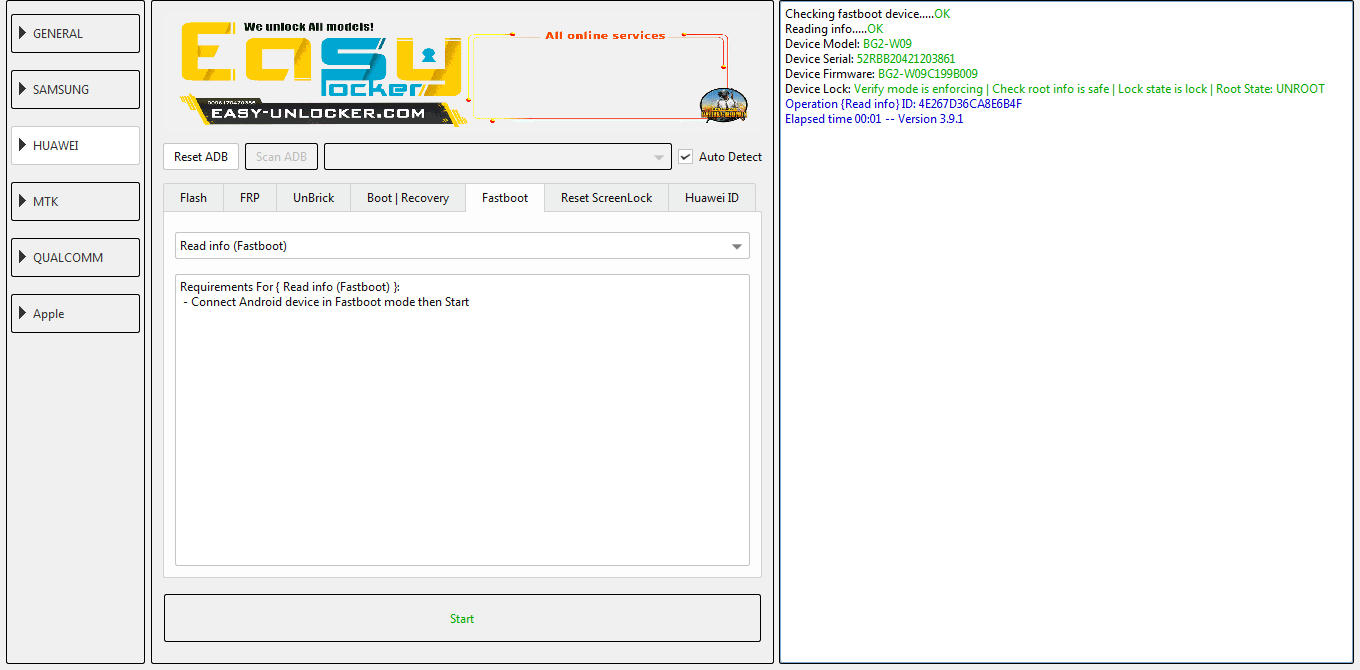Click the Connect Android device in Fastboot instruction

[327, 302]
